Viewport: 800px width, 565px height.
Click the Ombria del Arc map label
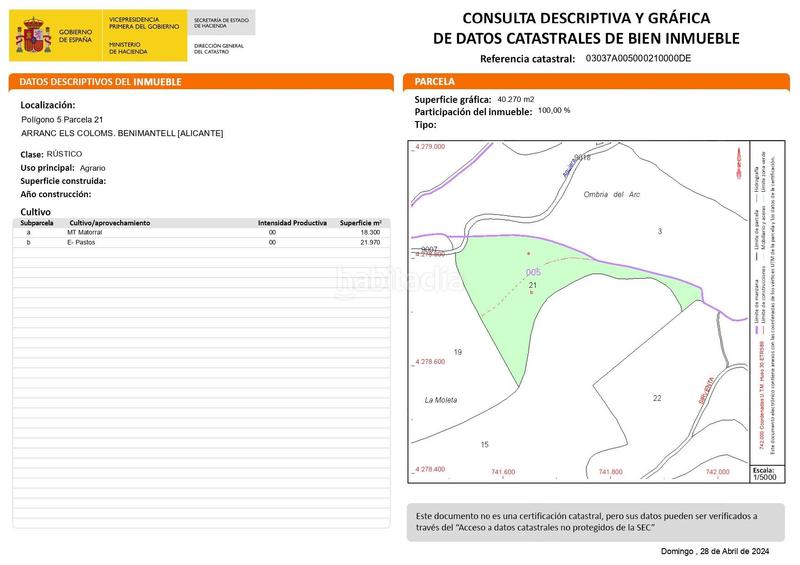click(x=610, y=194)
